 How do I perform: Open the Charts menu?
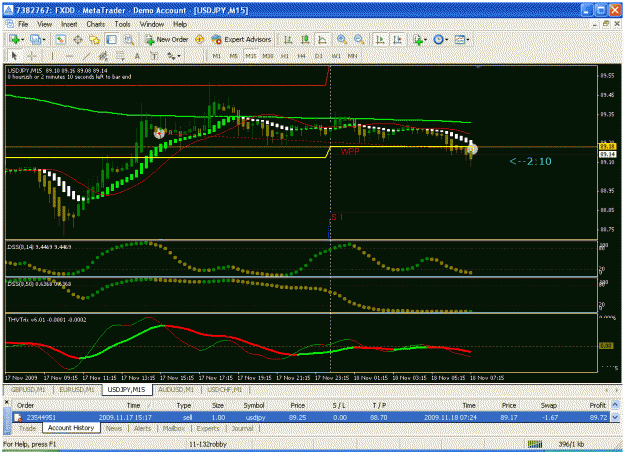96,24
